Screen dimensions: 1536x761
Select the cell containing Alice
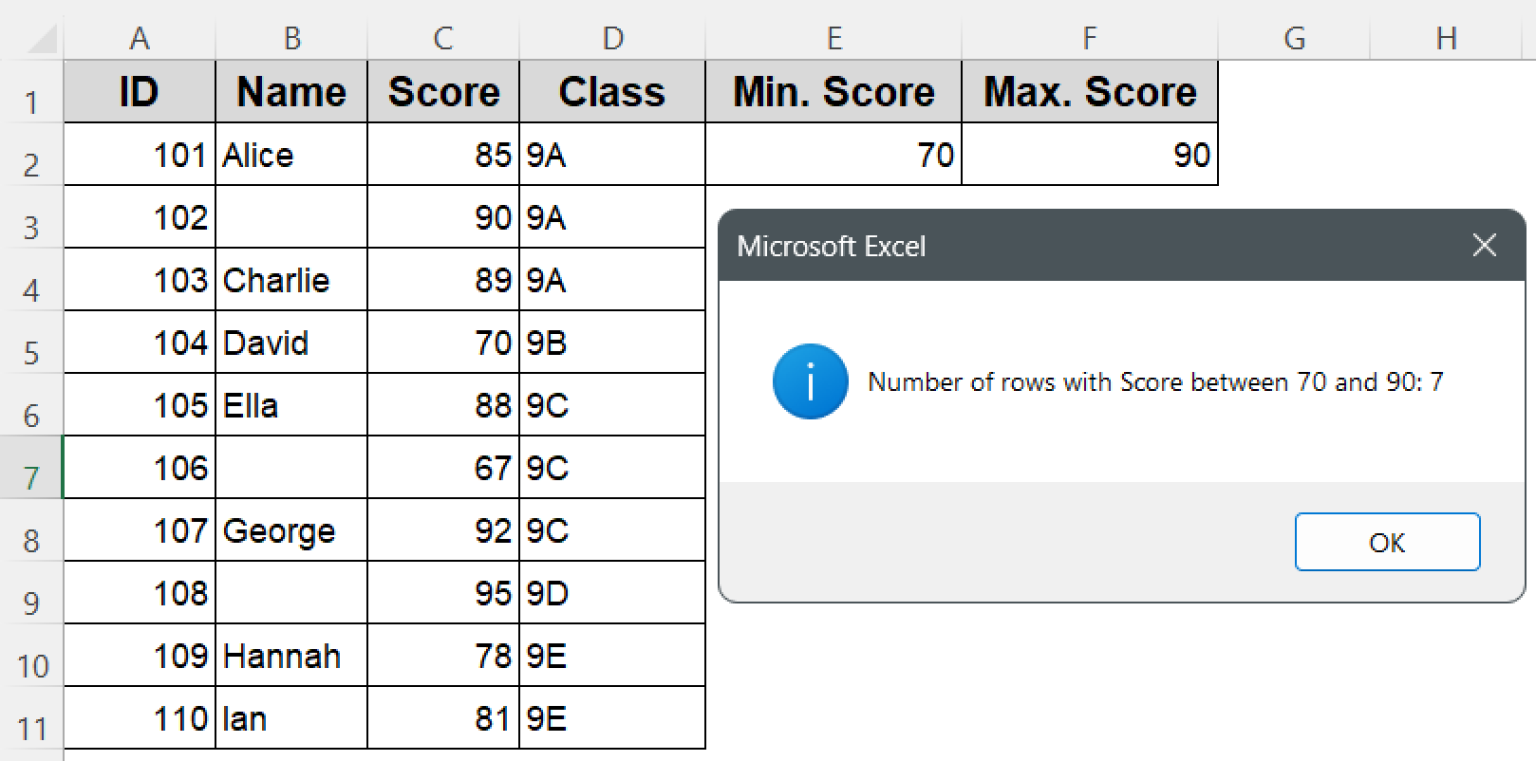[x=291, y=155]
